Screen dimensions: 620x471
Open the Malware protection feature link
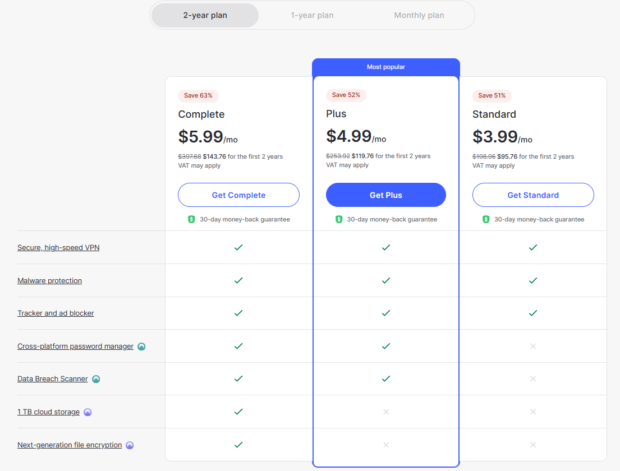pyautogui.click(x=50, y=280)
